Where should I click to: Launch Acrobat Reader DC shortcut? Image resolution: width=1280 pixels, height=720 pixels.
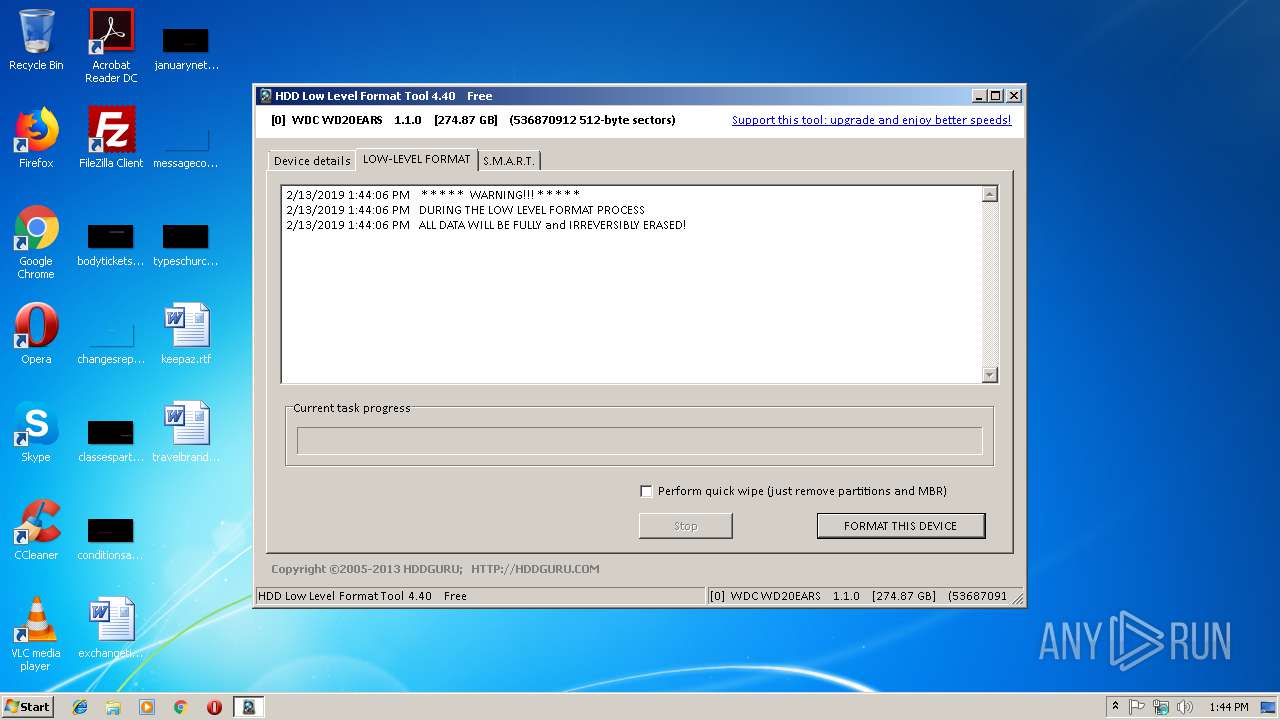coord(111,46)
